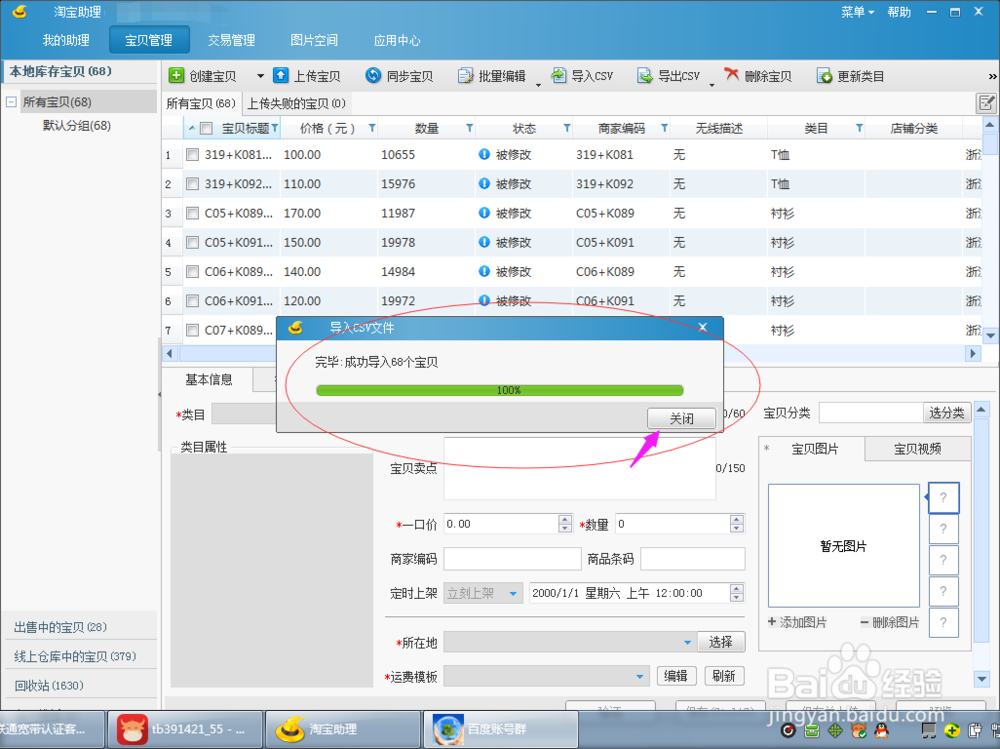The image size is (1000, 749).
Task: Open the 批量编辑 small dropdown arrow
Action: [538, 85]
